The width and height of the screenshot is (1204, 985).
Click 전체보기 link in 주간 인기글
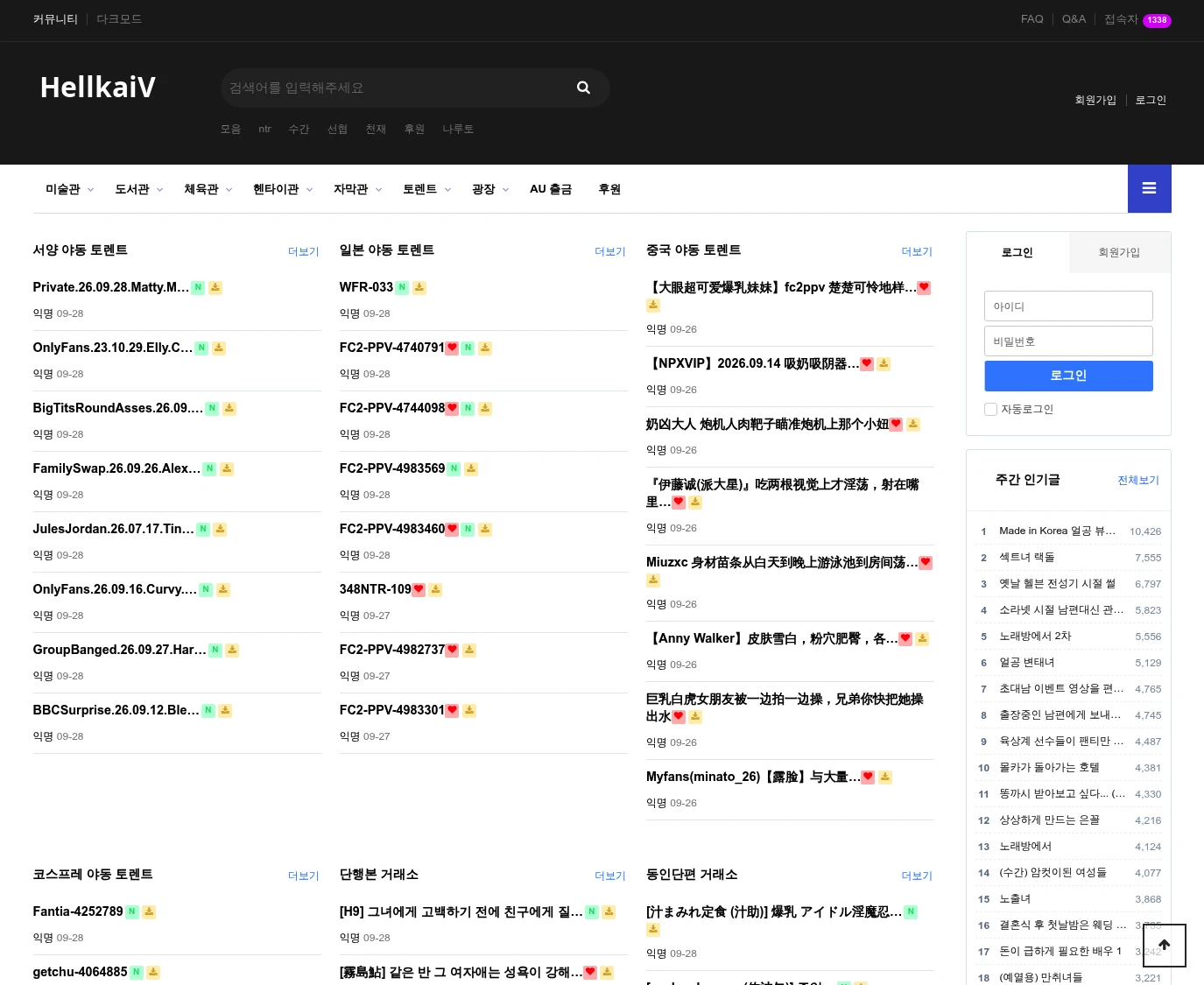point(1138,480)
